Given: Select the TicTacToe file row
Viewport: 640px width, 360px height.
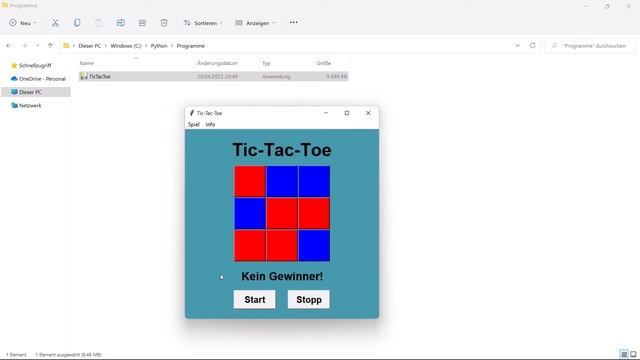Looking at the screenshot, I should click(213, 76).
